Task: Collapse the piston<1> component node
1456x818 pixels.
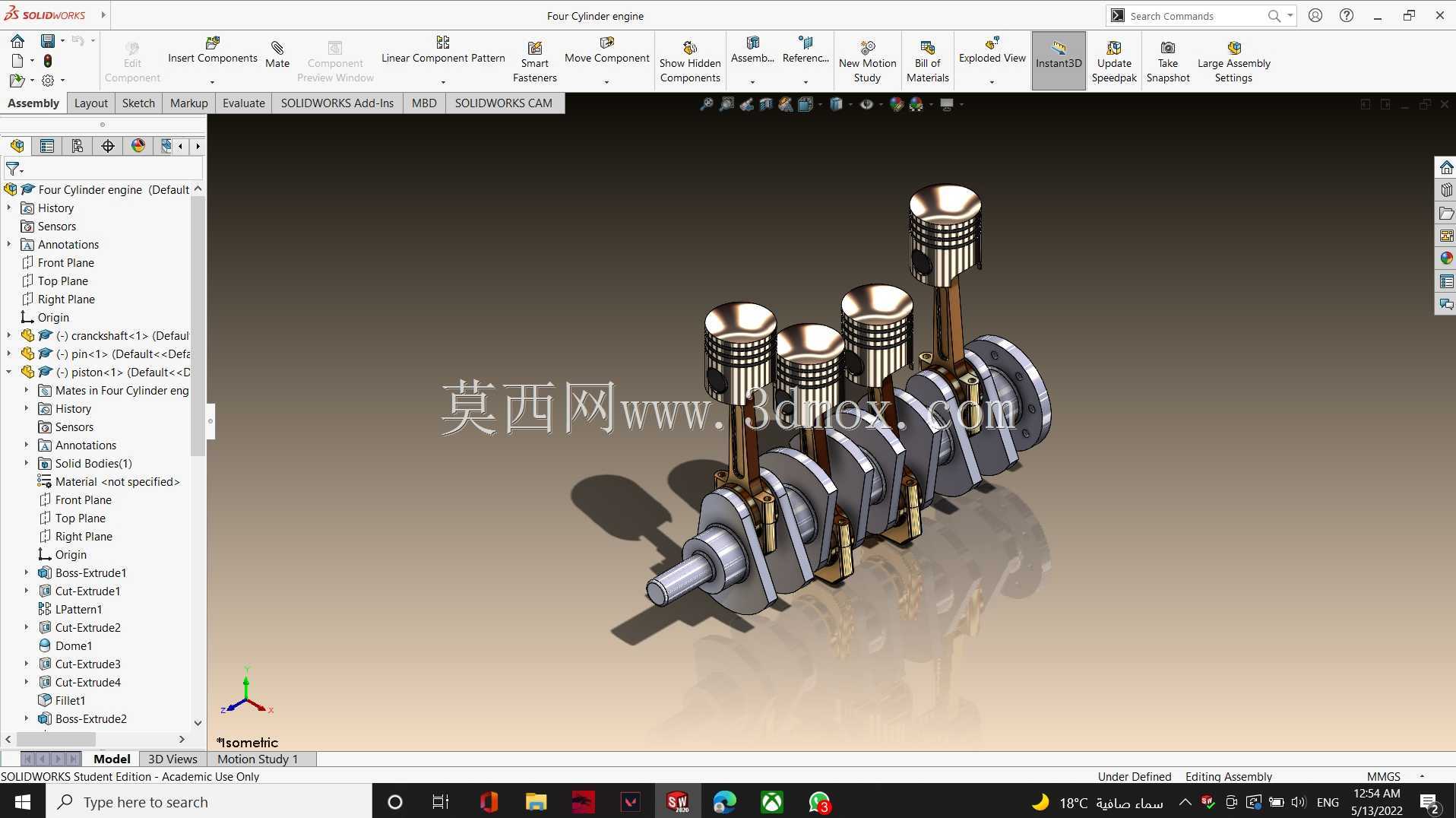Action: [9, 372]
